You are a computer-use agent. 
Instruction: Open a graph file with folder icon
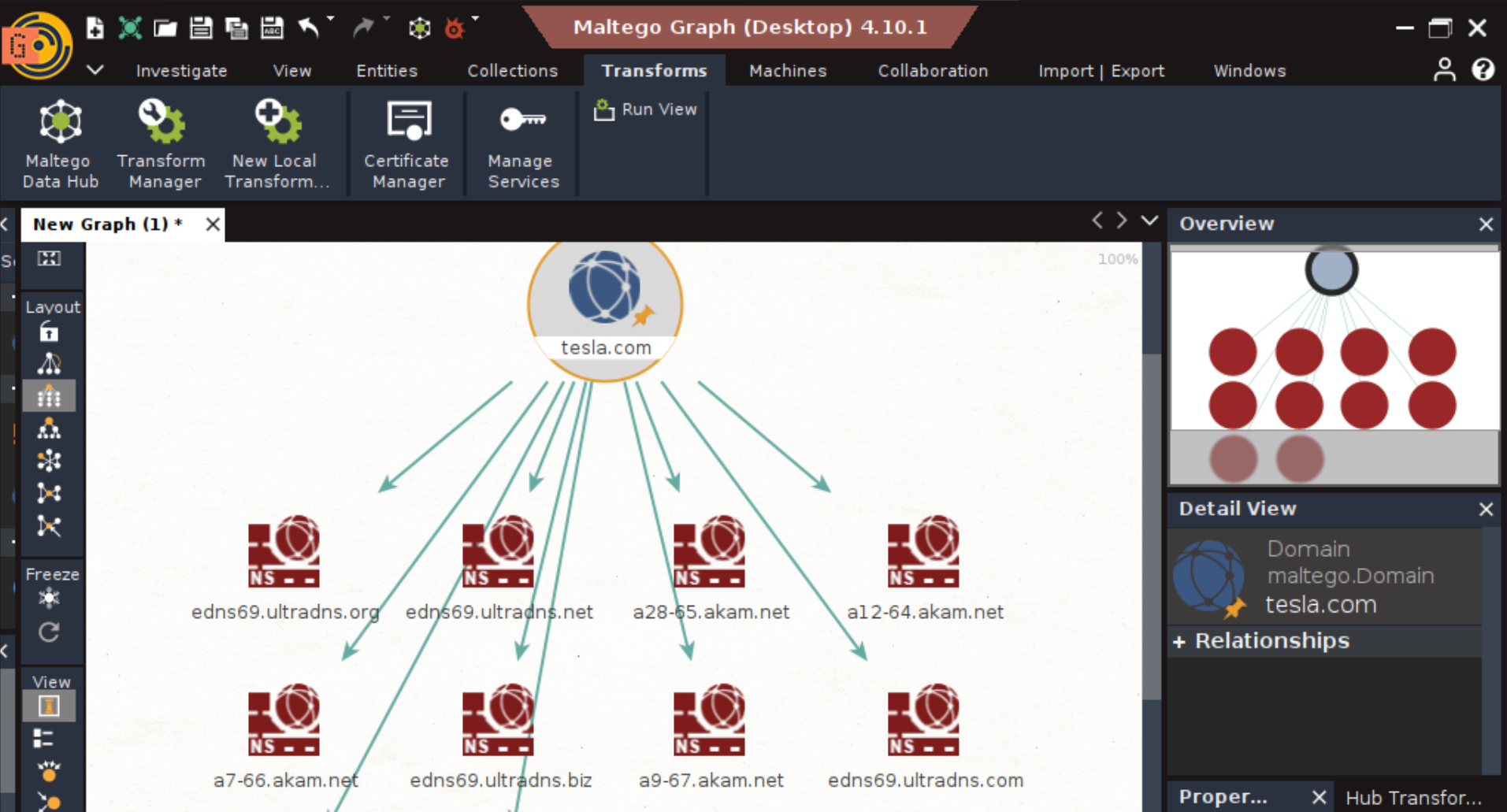[165, 28]
